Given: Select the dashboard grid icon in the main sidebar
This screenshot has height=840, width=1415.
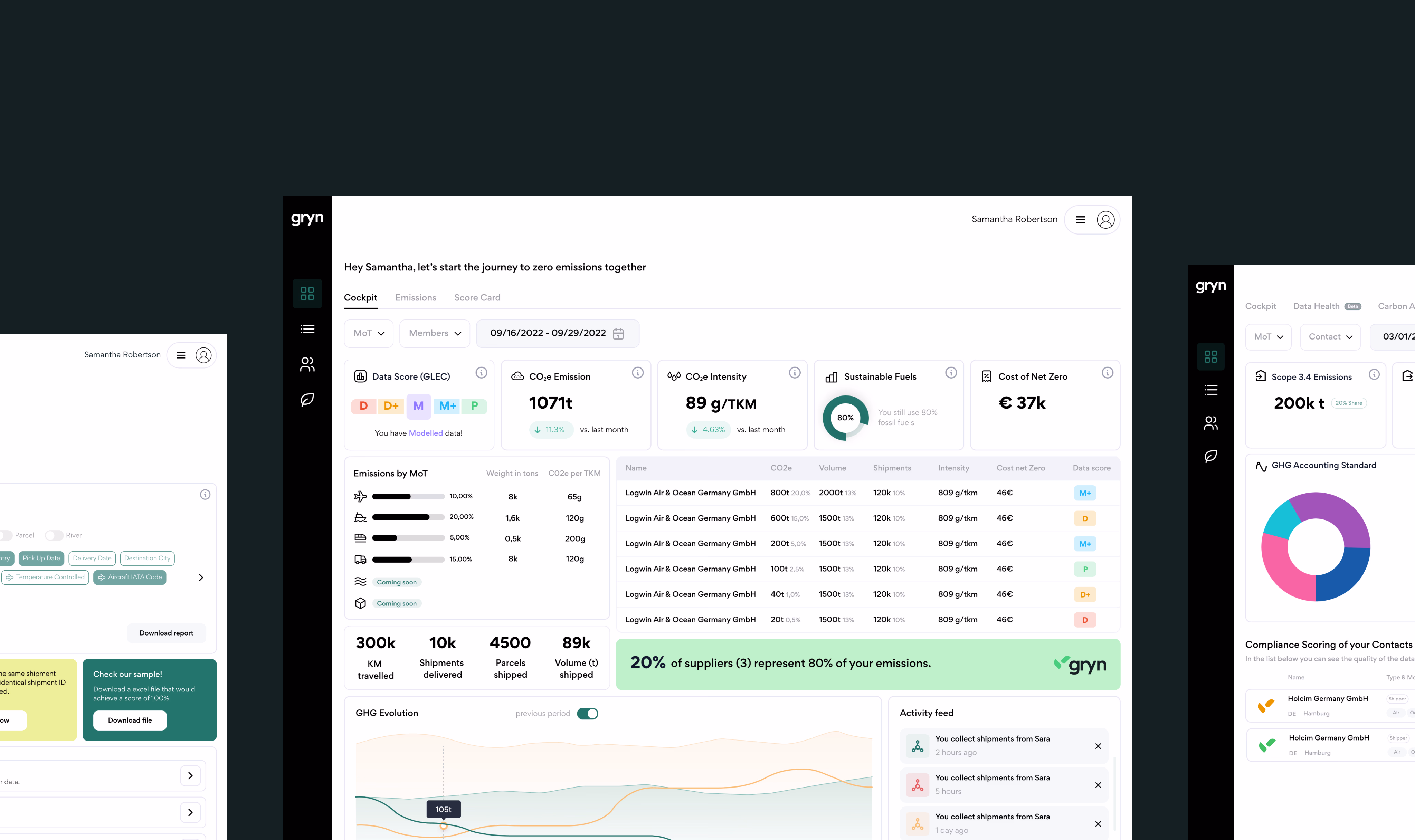Looking at the screenshot, I should tap(307, 293).
